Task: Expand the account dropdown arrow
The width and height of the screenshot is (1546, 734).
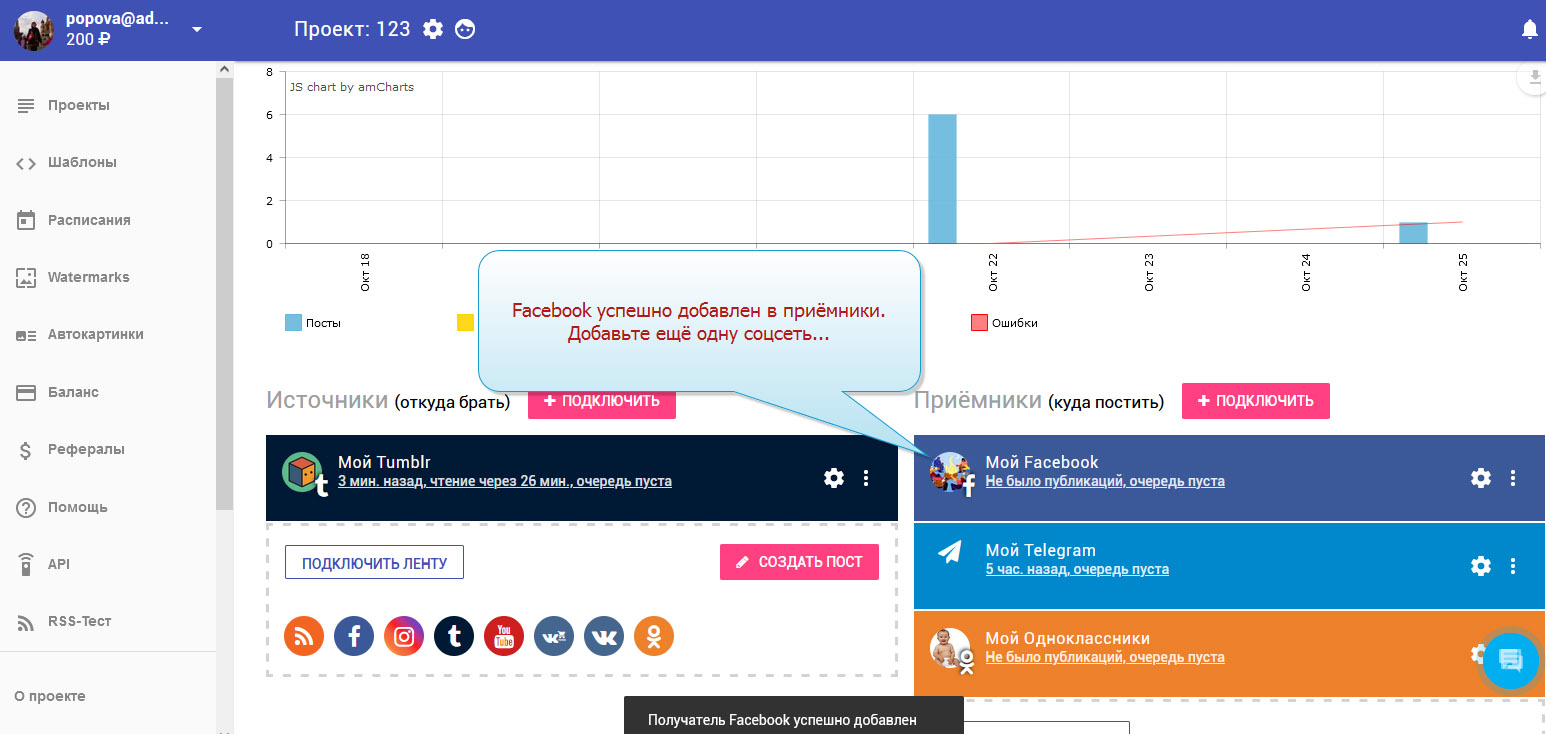Action: point(197,29)
